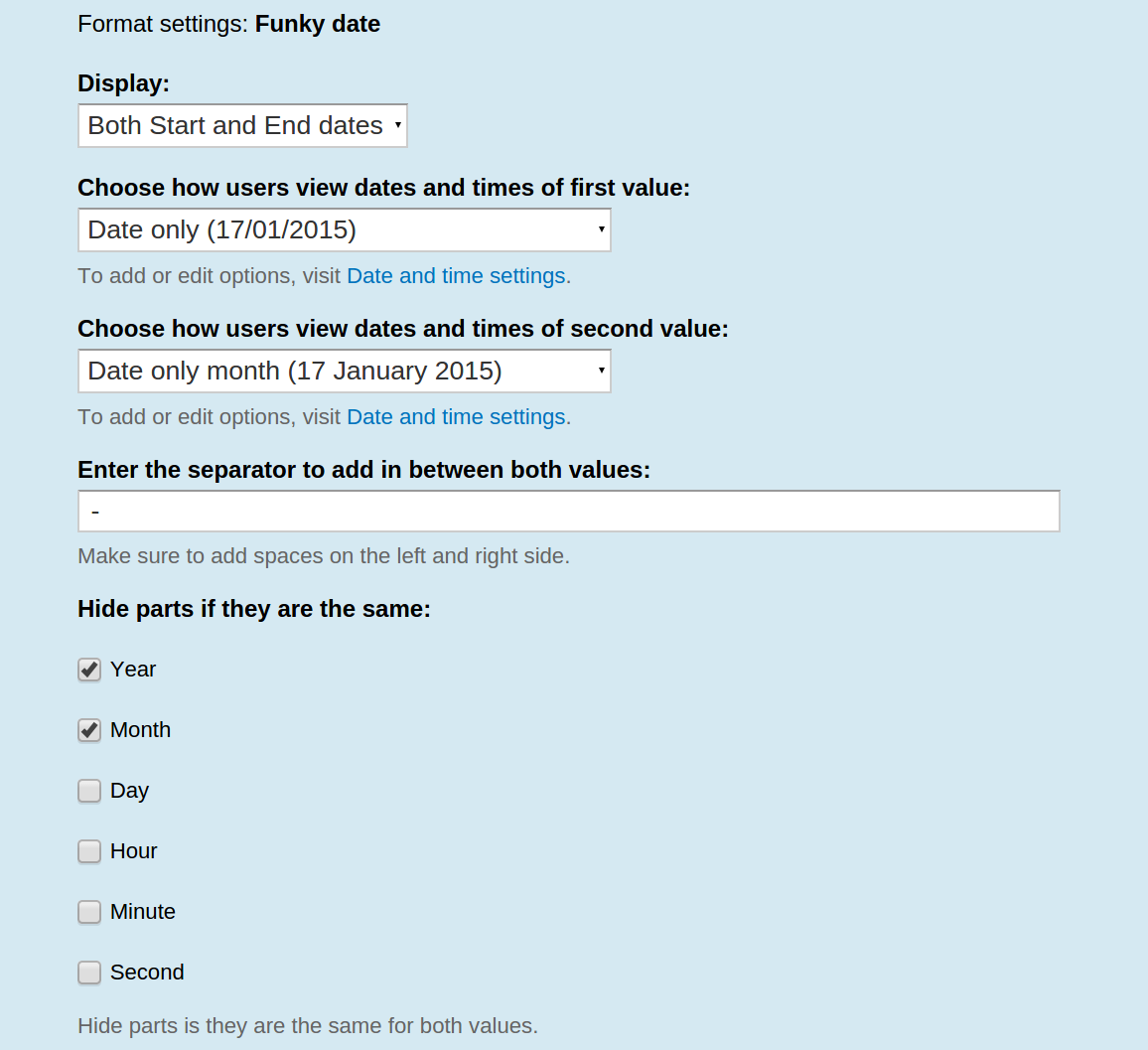Open Date and time settings link under first value

tap(456, 276)
